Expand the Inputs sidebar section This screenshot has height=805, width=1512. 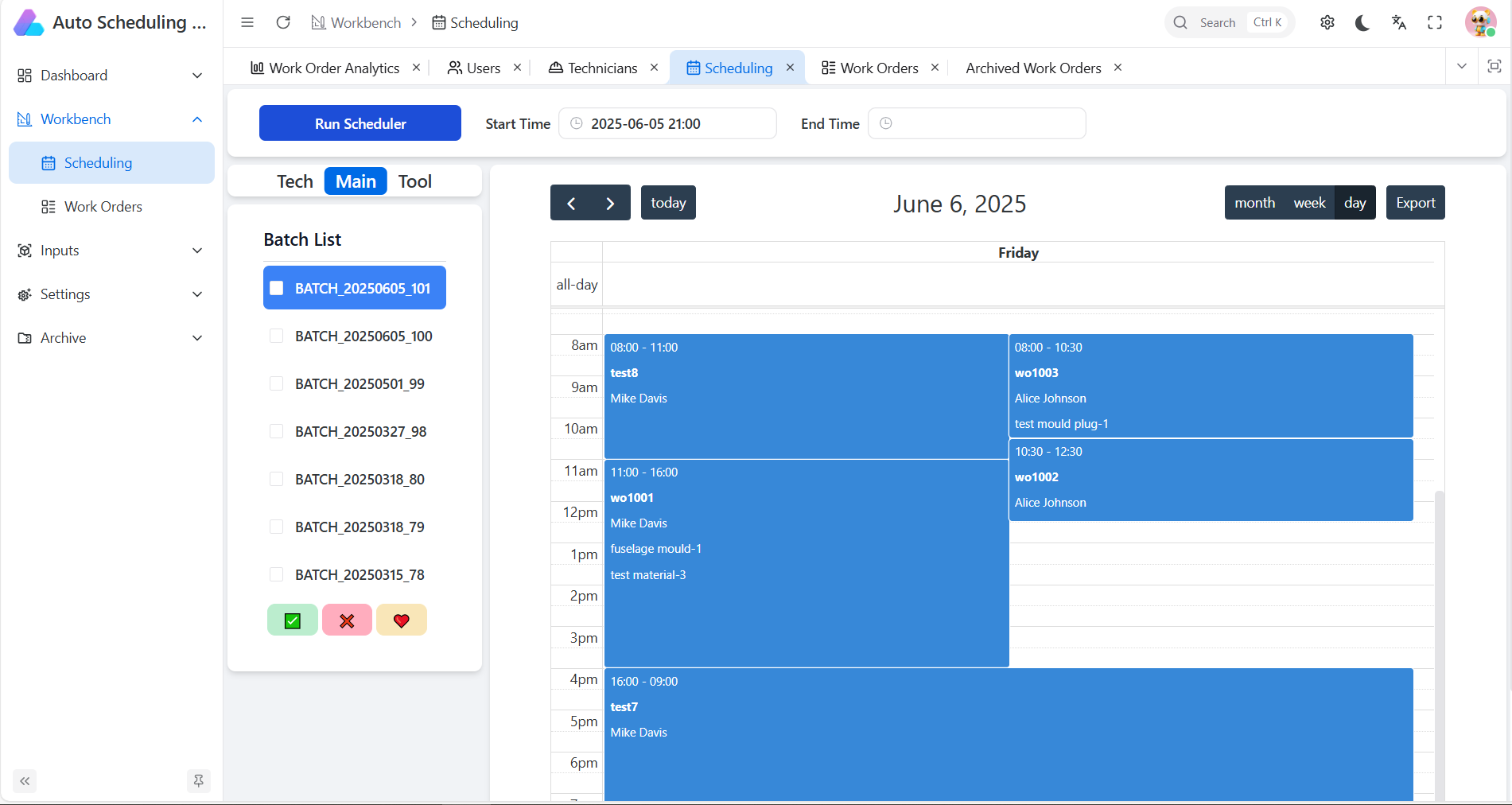tap(111, 251)
